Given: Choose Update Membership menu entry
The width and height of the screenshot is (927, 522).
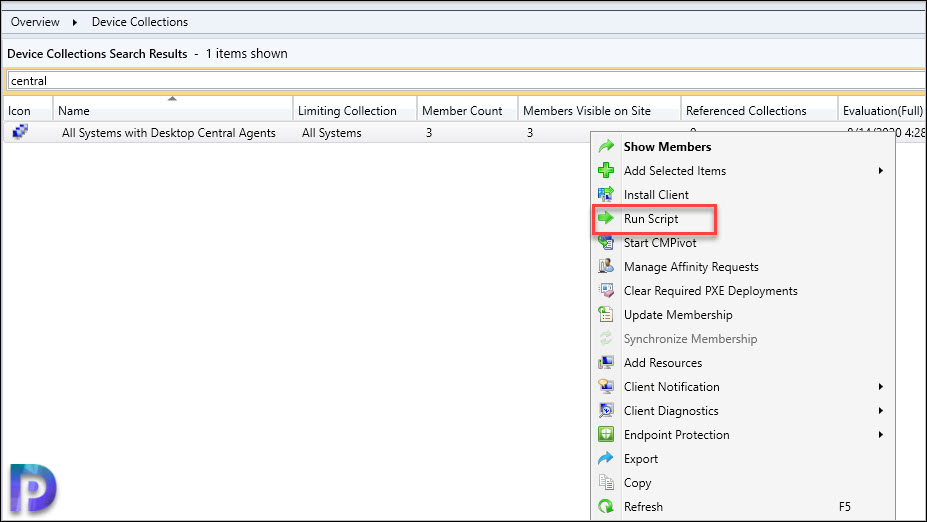Looking at the screenshot, I should point(678,315).
